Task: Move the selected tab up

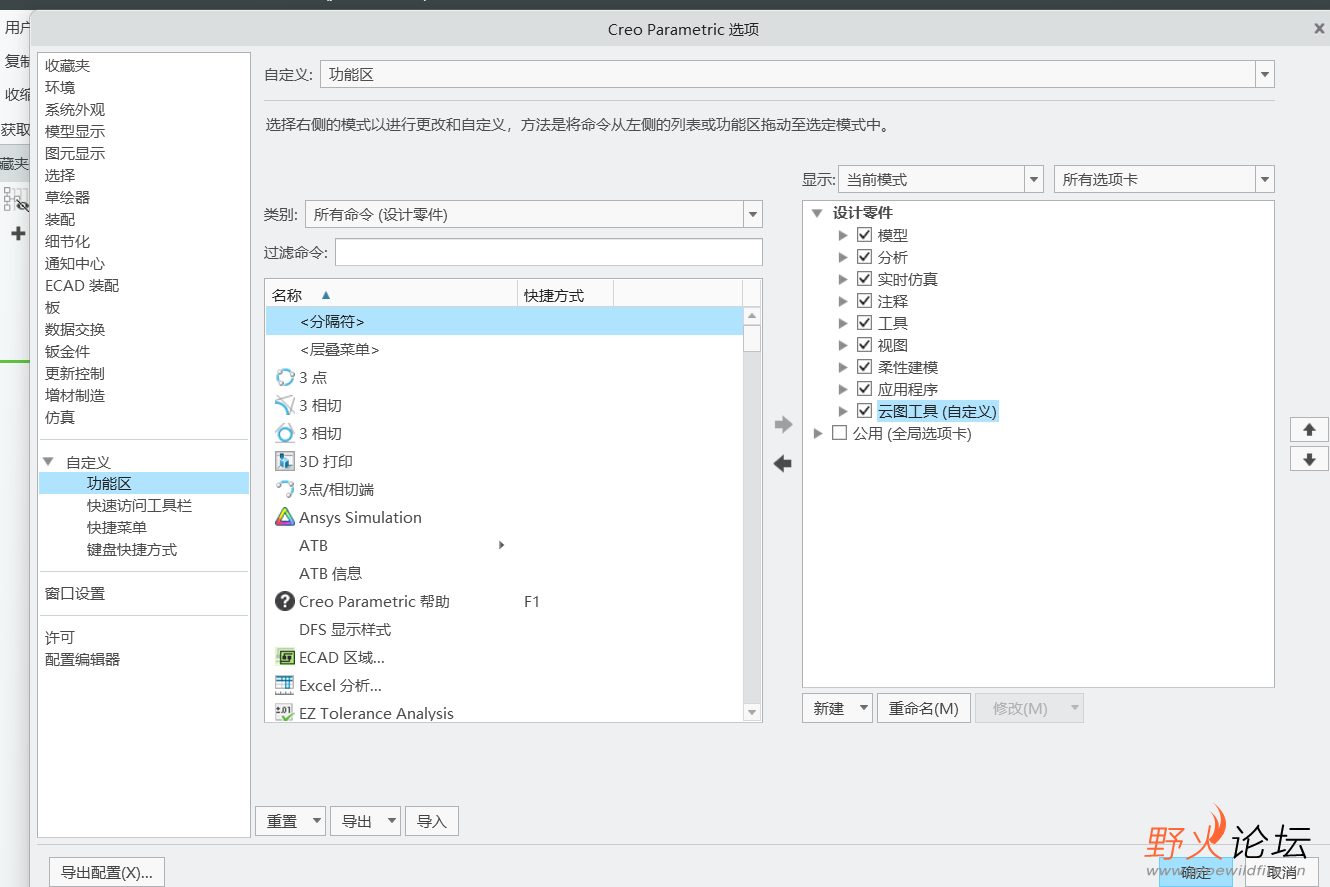Action: 1309,430
